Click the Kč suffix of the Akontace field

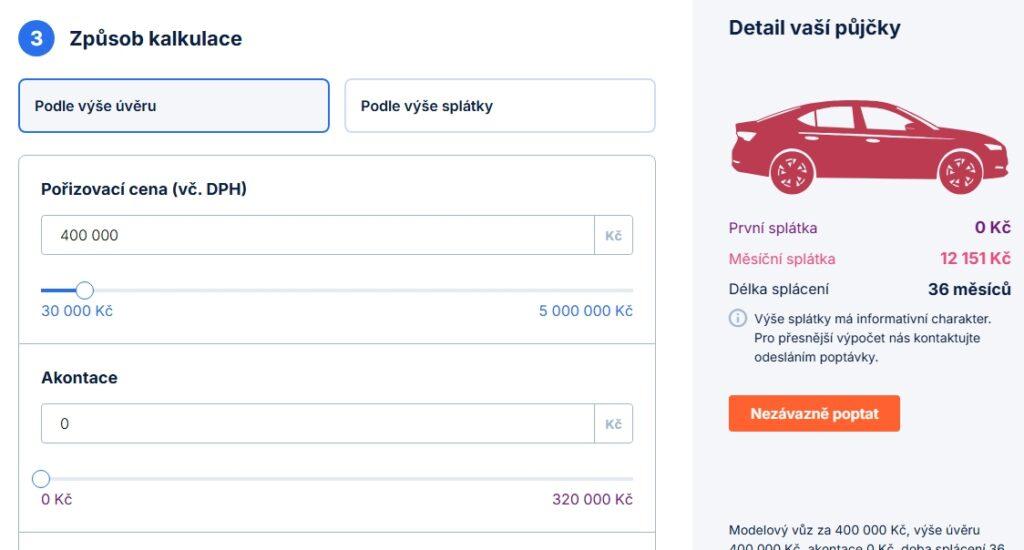click(613, 424)
